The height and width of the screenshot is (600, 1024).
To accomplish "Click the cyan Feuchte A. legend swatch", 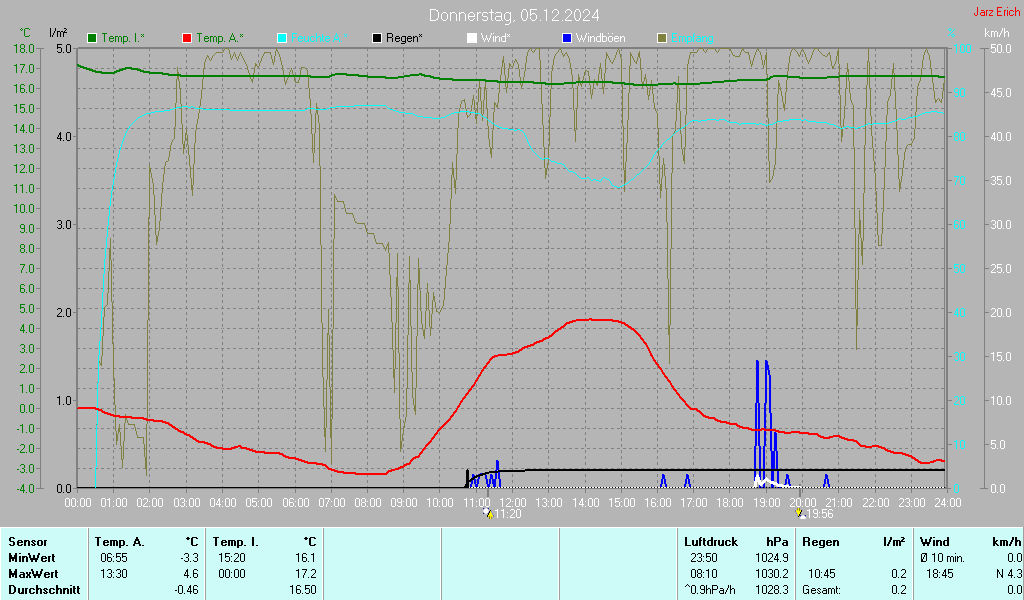I will click(281, 39).
